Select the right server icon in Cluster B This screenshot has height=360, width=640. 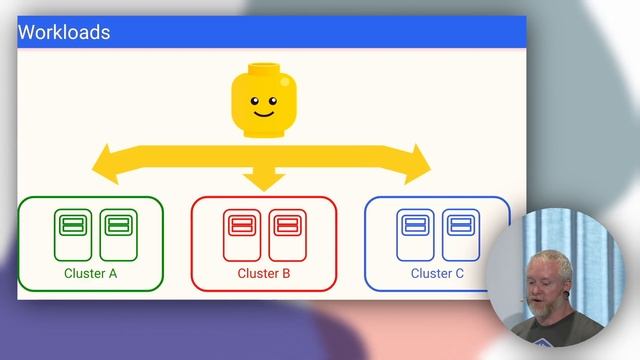(x=288, y=235)
